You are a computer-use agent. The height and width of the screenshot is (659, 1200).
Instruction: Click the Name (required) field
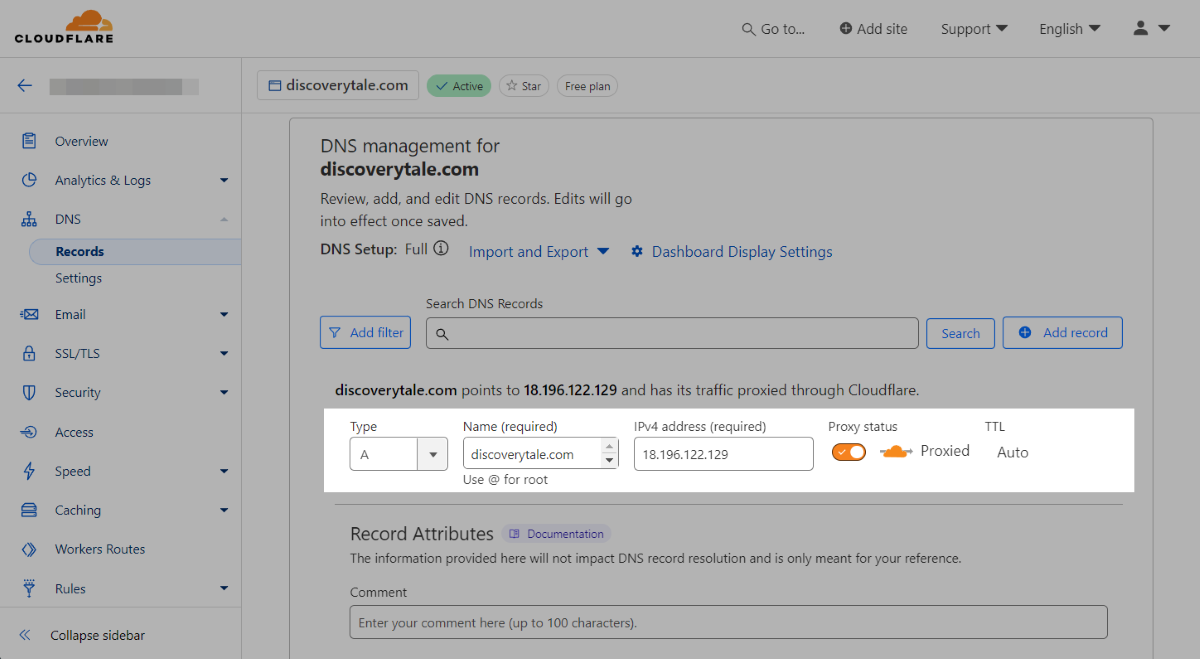541,454
